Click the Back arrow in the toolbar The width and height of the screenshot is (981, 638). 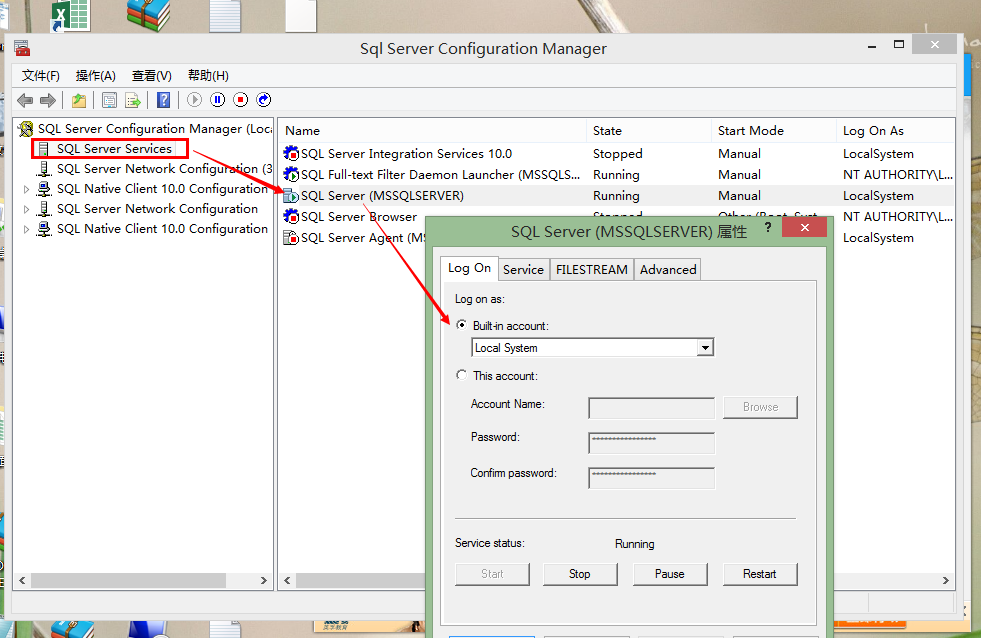(x=25, y=100)
